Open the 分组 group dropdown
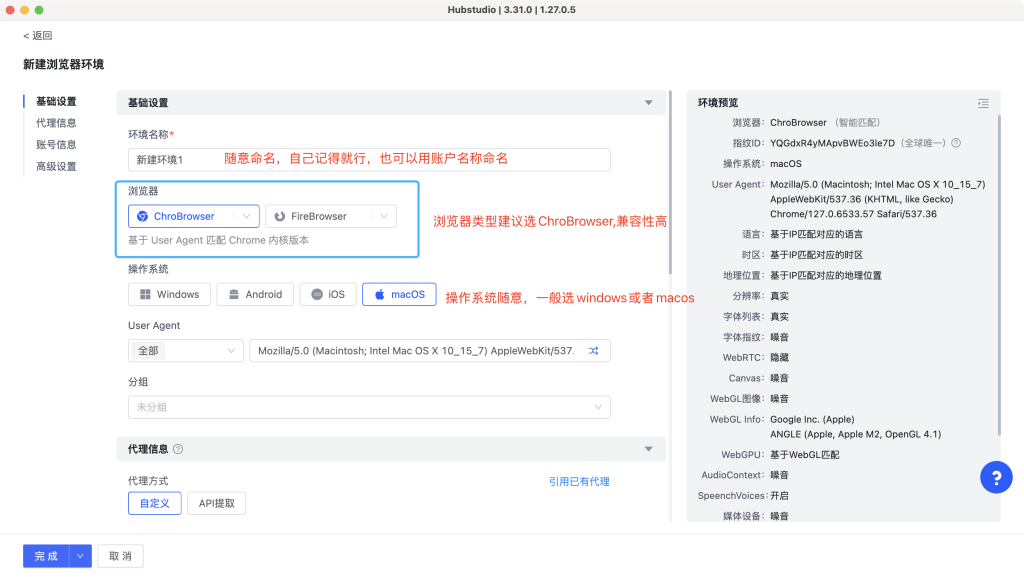The image size is (1024, 577). (x=369, y=407)
